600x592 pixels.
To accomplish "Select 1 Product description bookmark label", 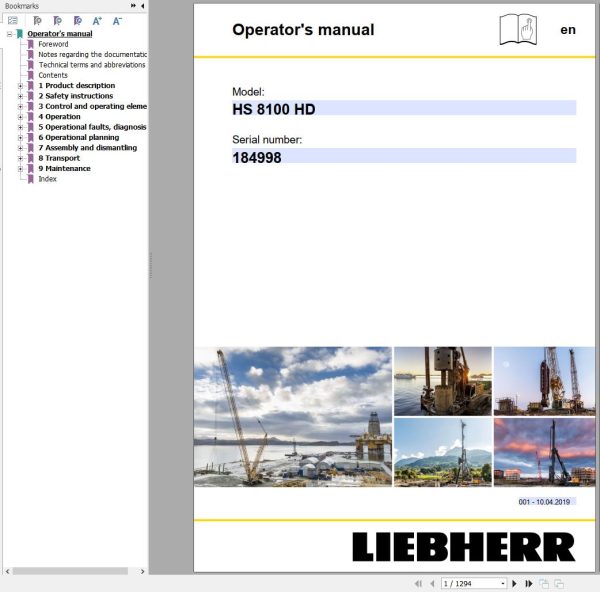I will click(x=77, y=85).
